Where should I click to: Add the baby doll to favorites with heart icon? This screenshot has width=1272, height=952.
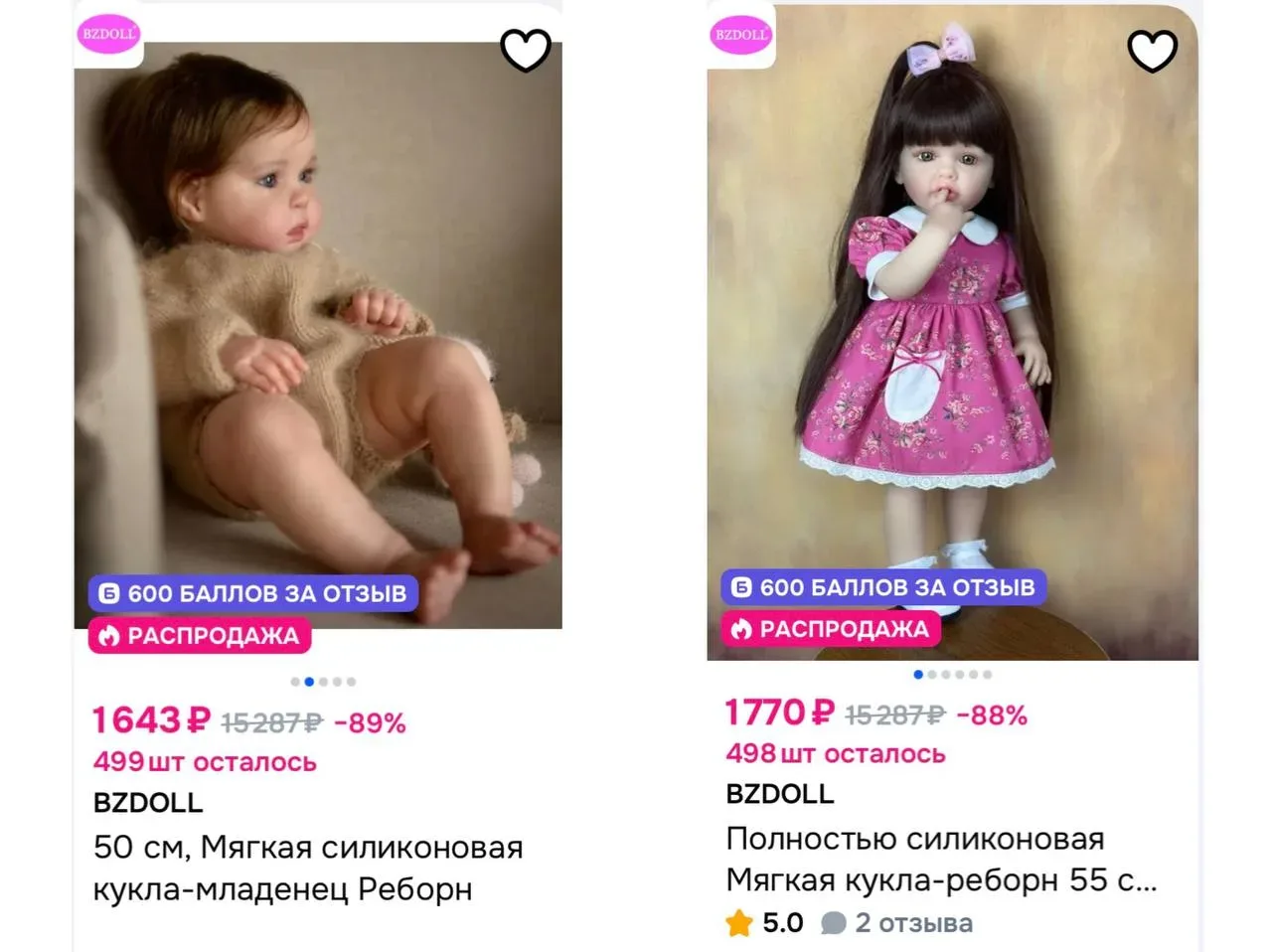point(526,51)
